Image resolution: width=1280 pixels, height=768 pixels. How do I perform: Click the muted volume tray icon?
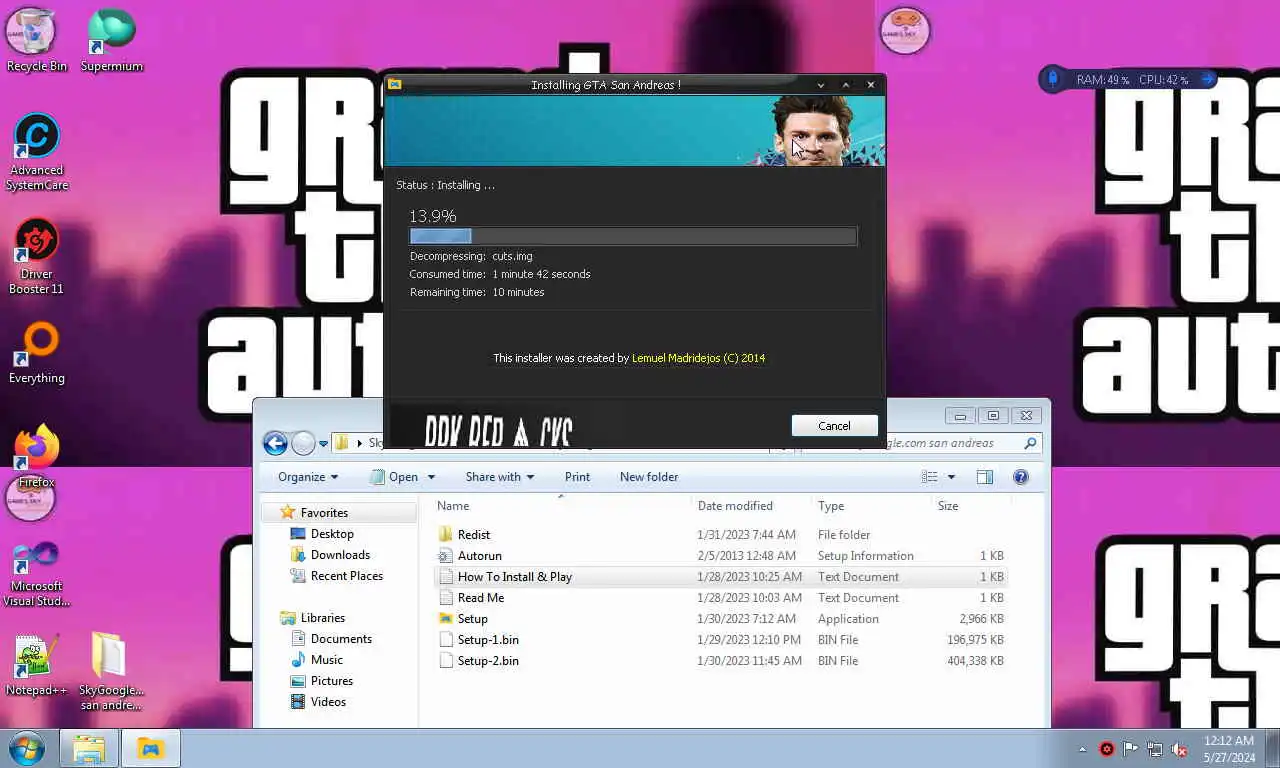(1179, 749)
